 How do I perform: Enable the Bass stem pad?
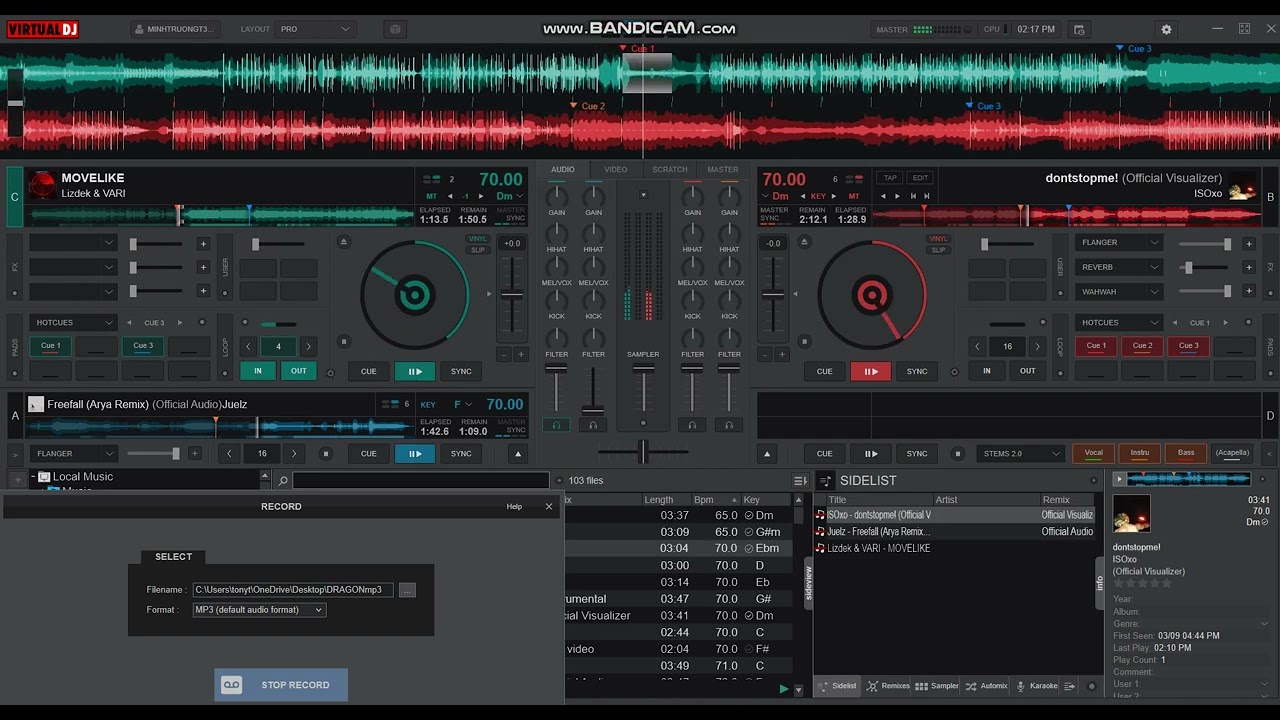[1186, 453]
